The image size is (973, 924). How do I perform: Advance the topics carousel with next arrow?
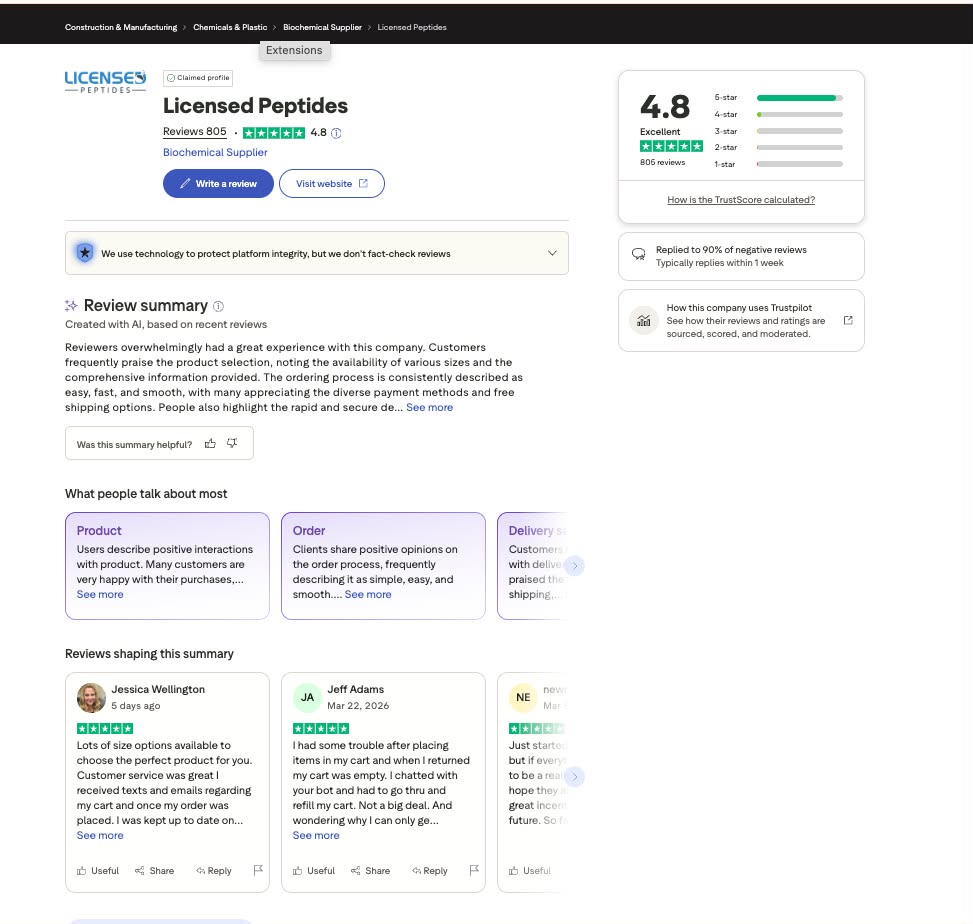coord(575,566)
